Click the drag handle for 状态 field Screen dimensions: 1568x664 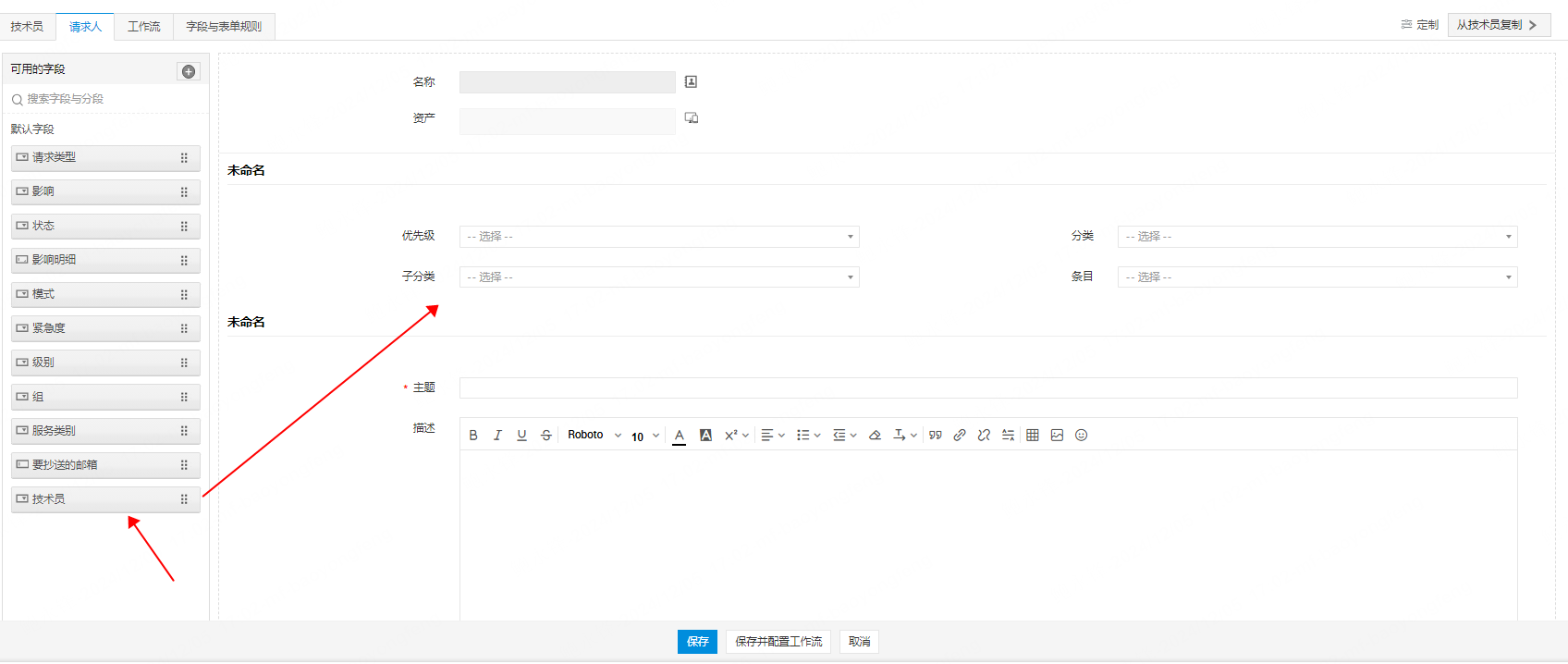pyautogui.click(x=184, y=227)
